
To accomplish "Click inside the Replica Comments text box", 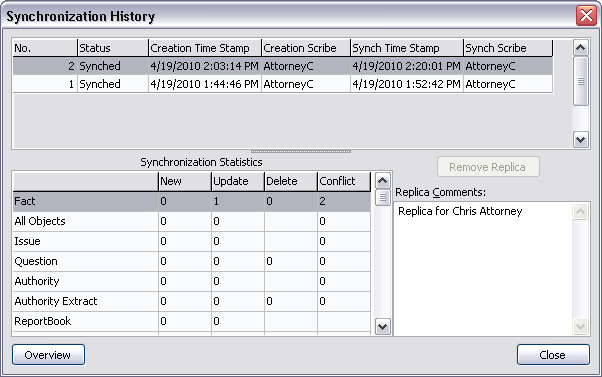I will (x=483, y=269).
